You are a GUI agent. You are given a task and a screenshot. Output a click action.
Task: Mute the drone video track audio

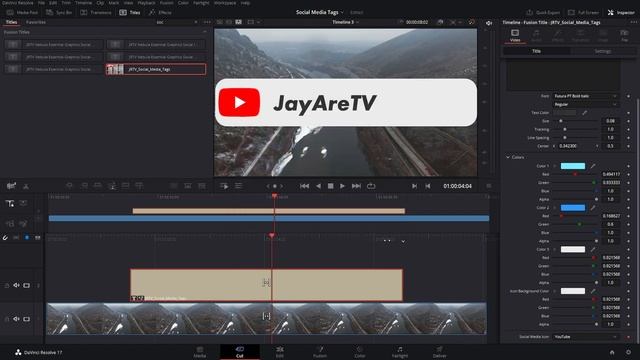click(x=16, y=319)
